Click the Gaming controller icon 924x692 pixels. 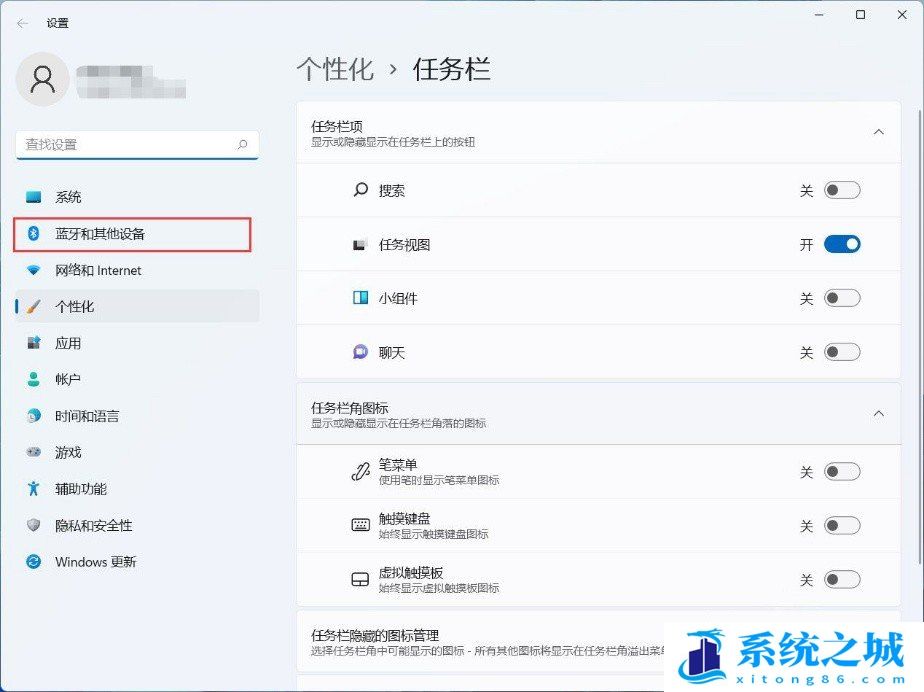point(34,453)
